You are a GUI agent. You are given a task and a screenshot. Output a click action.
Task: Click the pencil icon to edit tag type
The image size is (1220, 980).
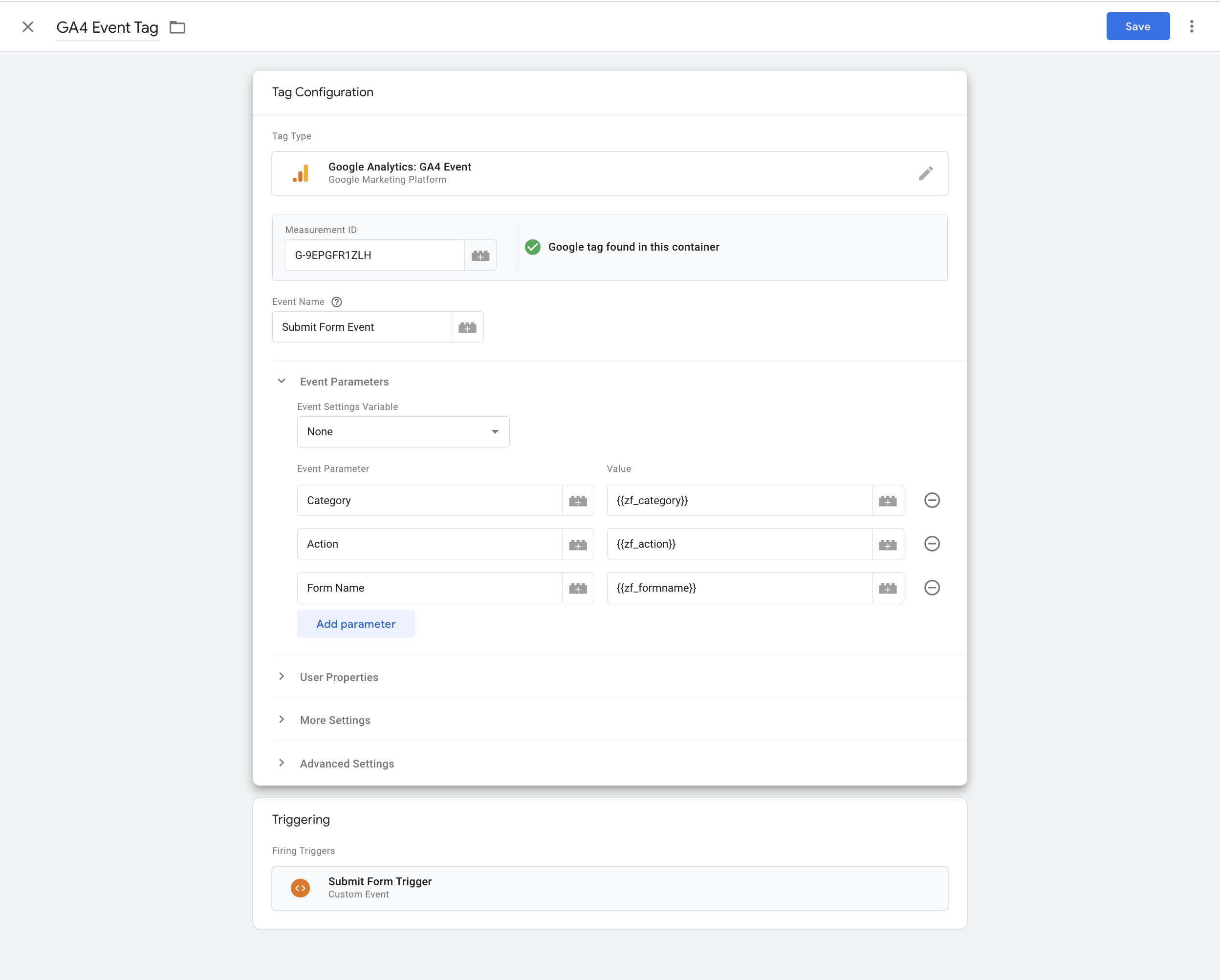[x=925, y=173]
